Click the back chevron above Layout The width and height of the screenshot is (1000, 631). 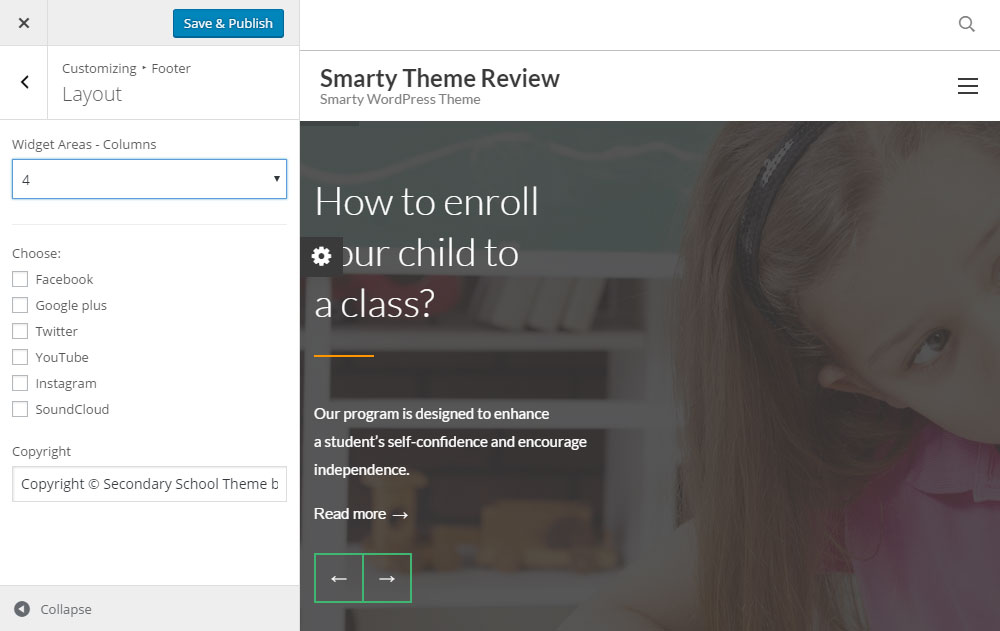pos(23,82)
